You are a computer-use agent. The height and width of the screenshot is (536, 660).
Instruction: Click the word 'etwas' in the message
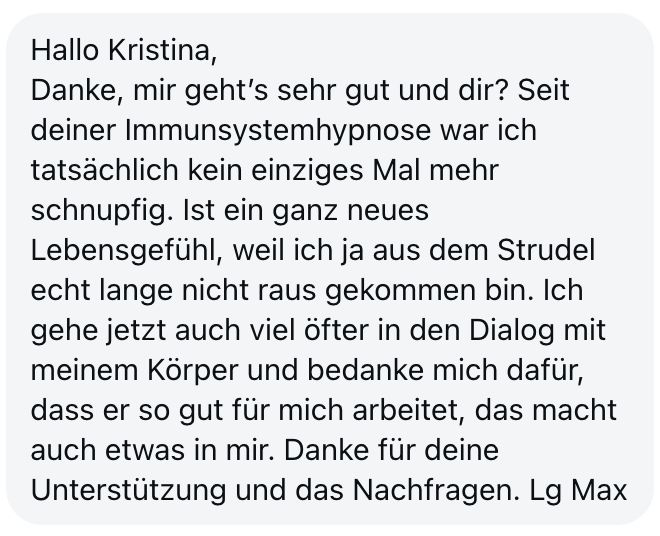[x=140, y=451]
